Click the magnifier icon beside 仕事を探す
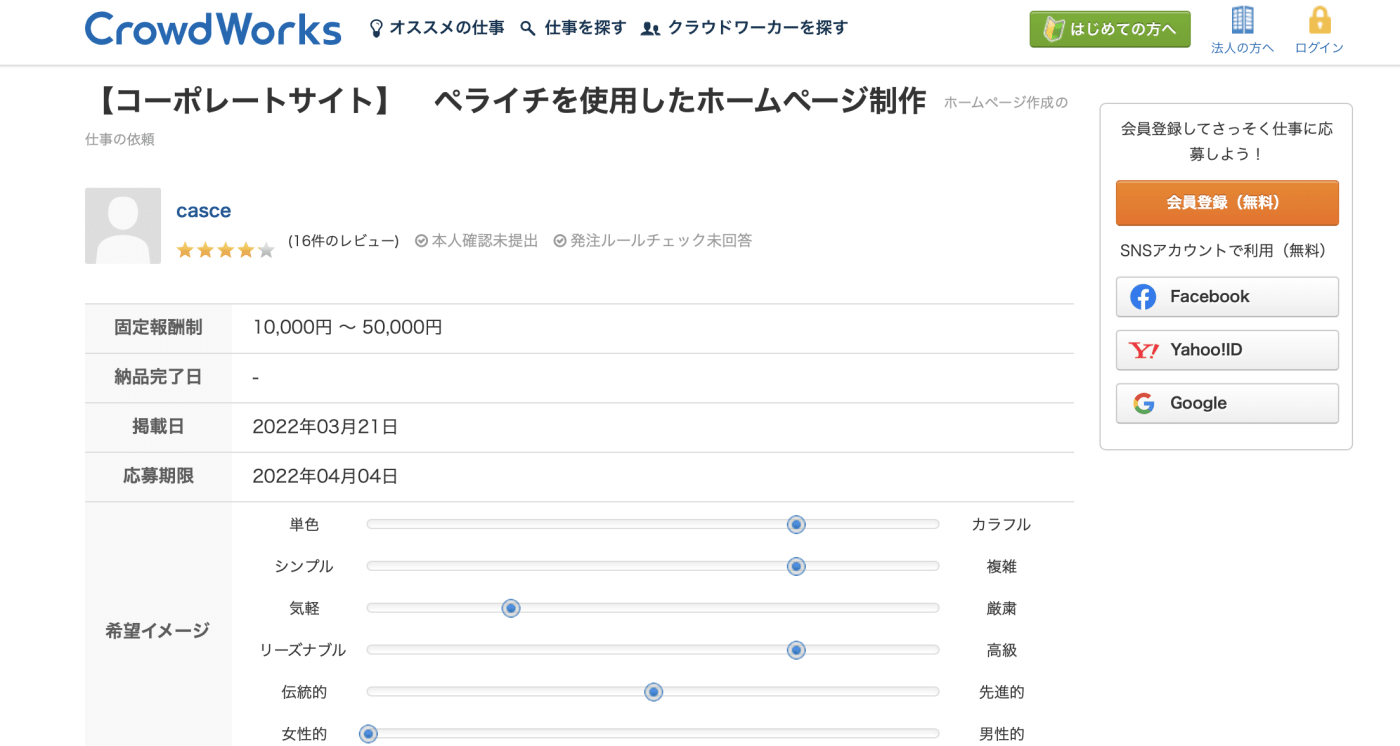 click(x=528, y=28)
